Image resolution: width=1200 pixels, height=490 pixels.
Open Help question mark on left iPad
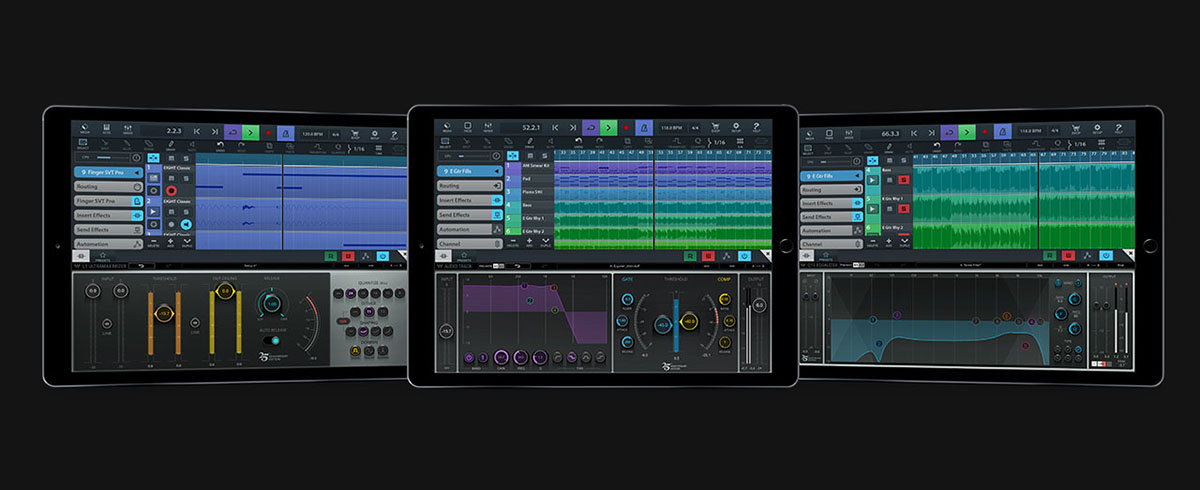click(394, 135)
